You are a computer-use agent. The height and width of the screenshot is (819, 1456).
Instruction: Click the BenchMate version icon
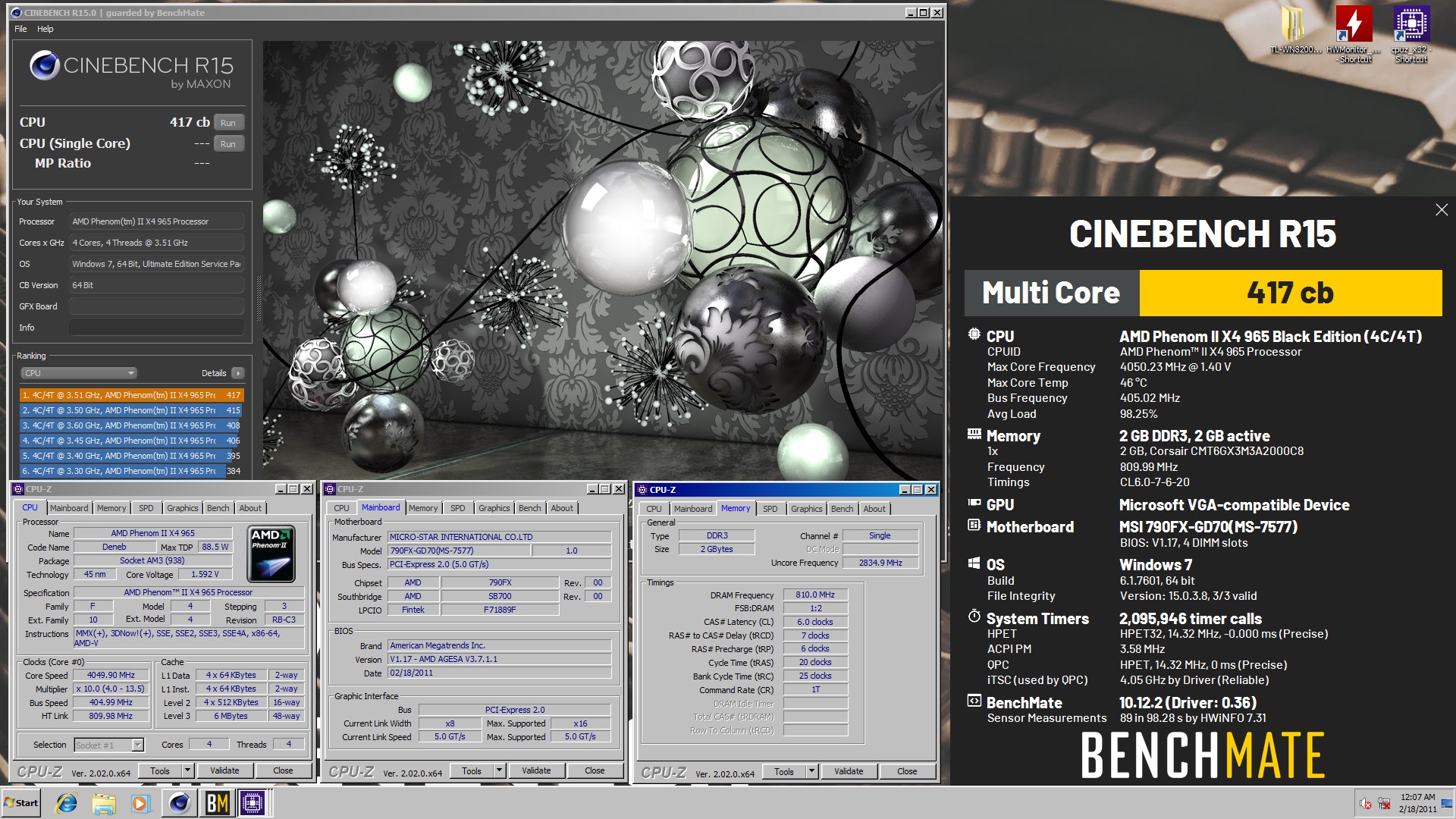(974, 701)
